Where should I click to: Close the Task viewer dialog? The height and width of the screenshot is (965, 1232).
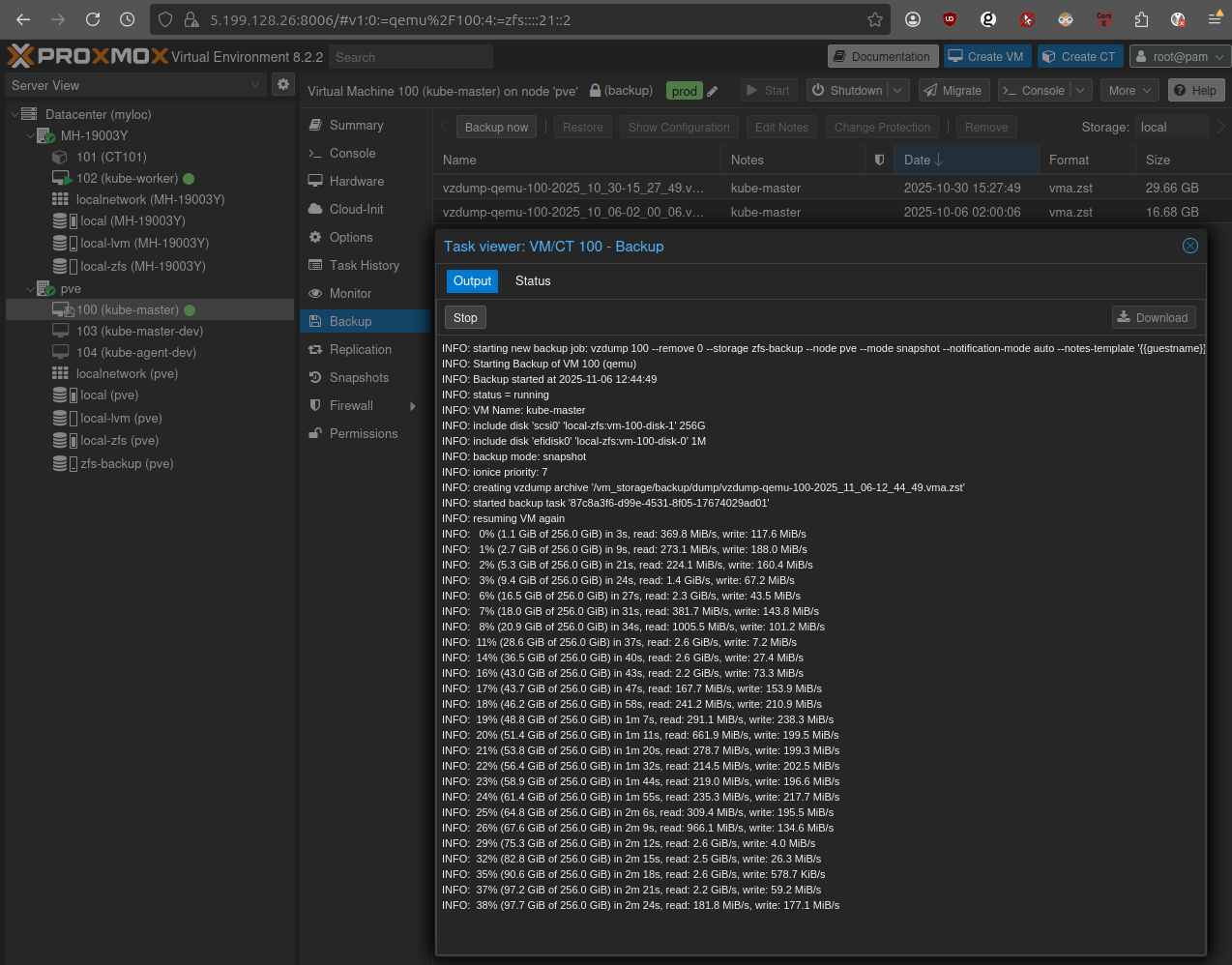click(1190, 247)
